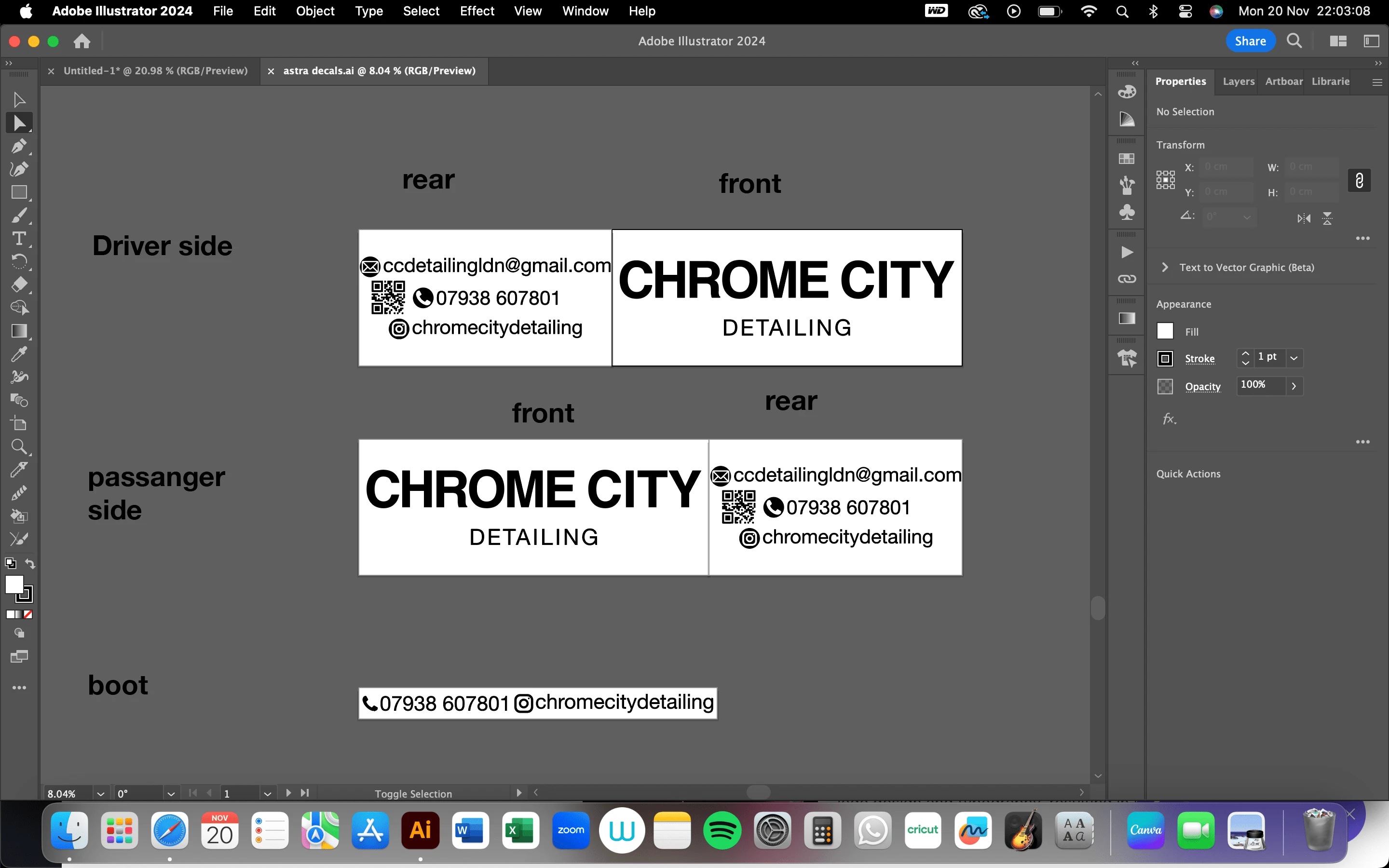Screen dimensions: 1389x868
Task: Select the Zoom tool
Action: 19,447
